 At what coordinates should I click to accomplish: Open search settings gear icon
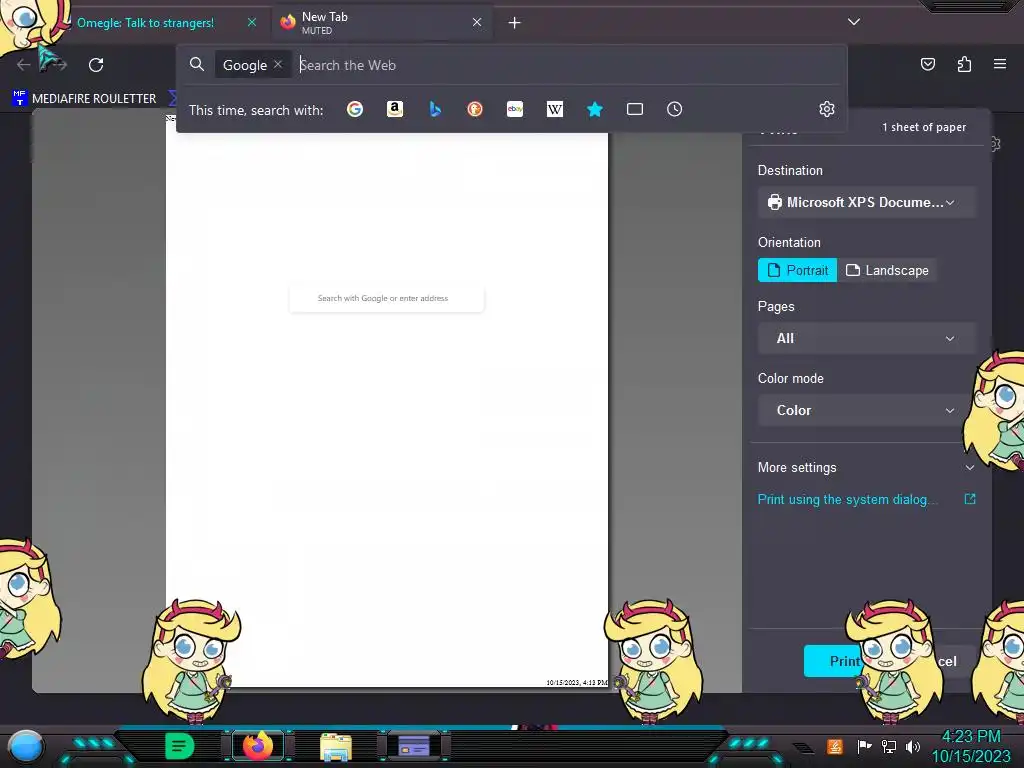[x=827, y=109]
